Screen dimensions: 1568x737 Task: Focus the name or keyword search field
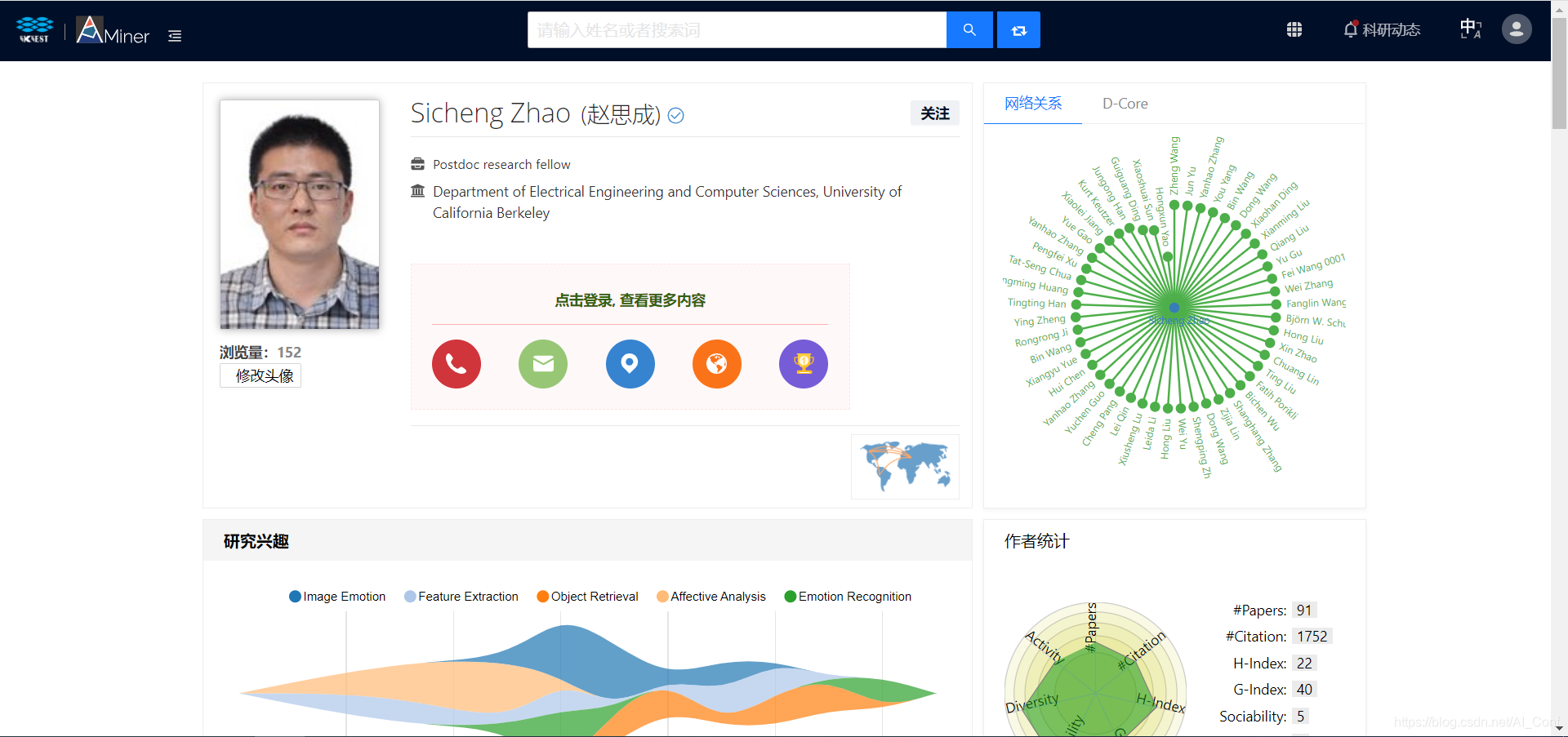click(x=737, y=30)
